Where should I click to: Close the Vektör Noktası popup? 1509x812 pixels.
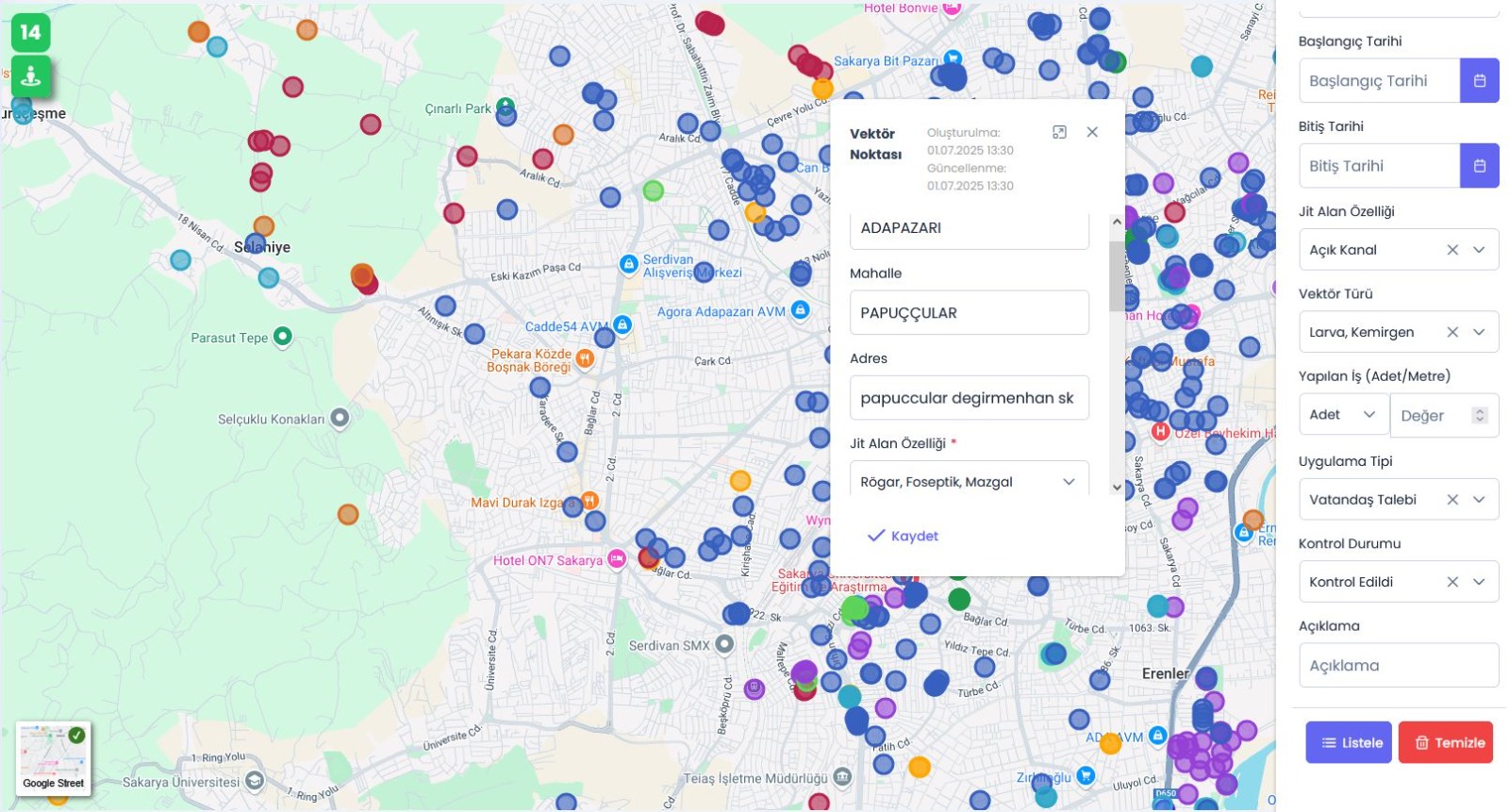1092,132
